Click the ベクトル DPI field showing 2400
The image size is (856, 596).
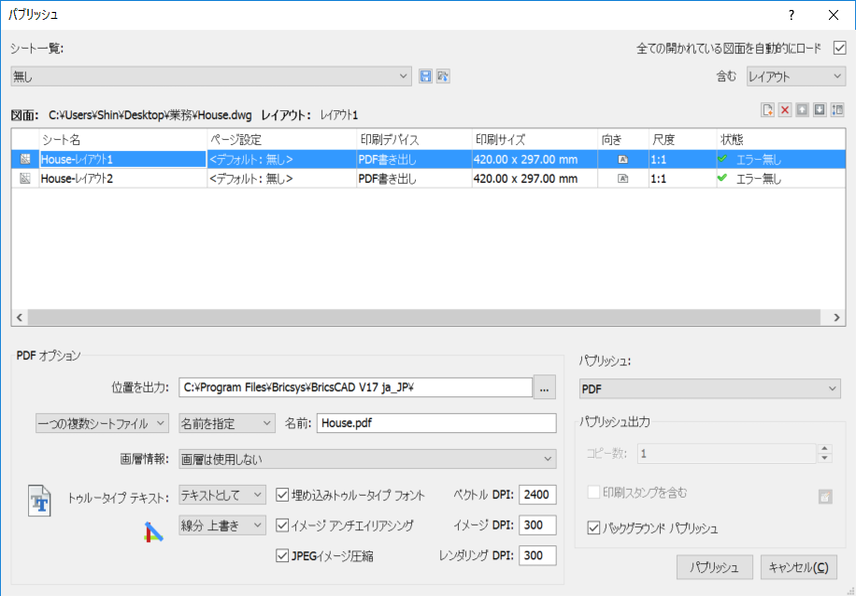tap(538, 494)
